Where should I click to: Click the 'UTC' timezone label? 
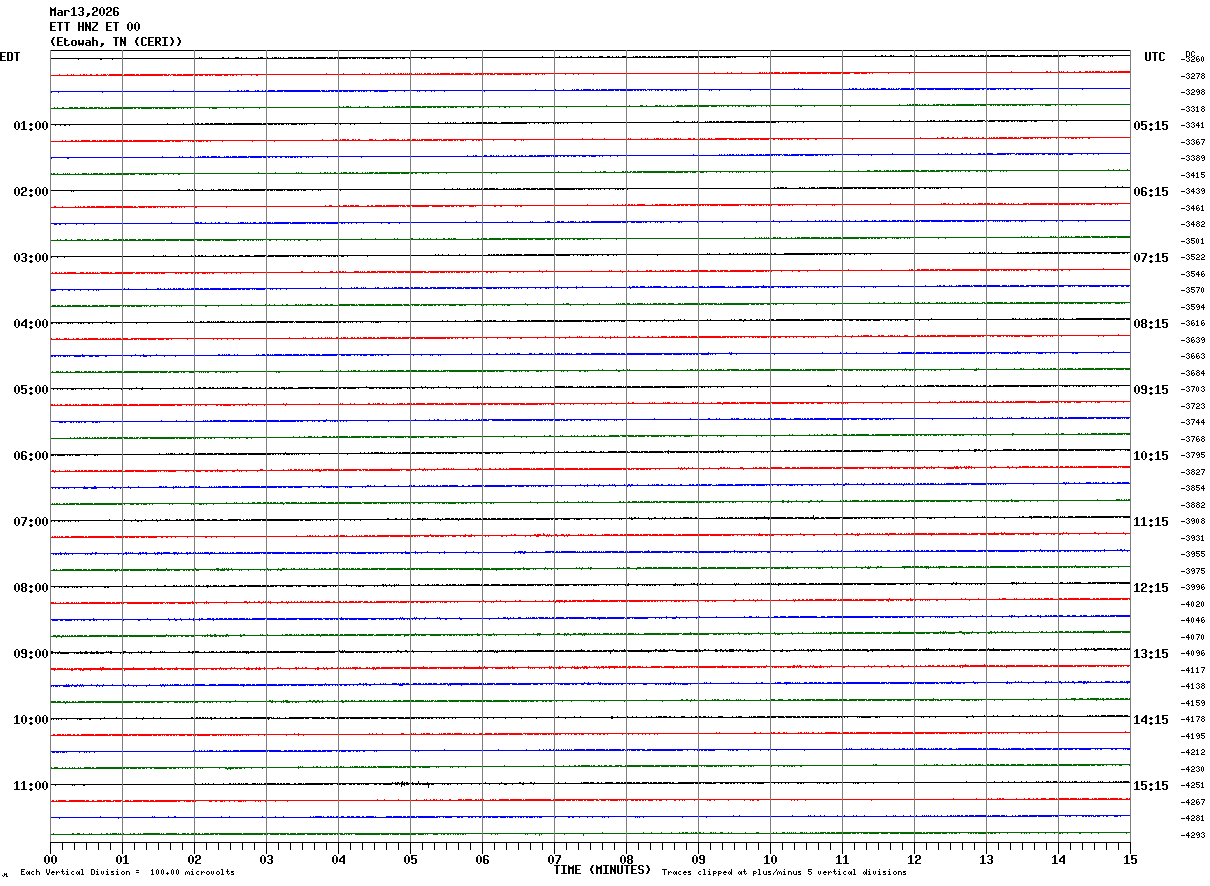click(1155, 57)
